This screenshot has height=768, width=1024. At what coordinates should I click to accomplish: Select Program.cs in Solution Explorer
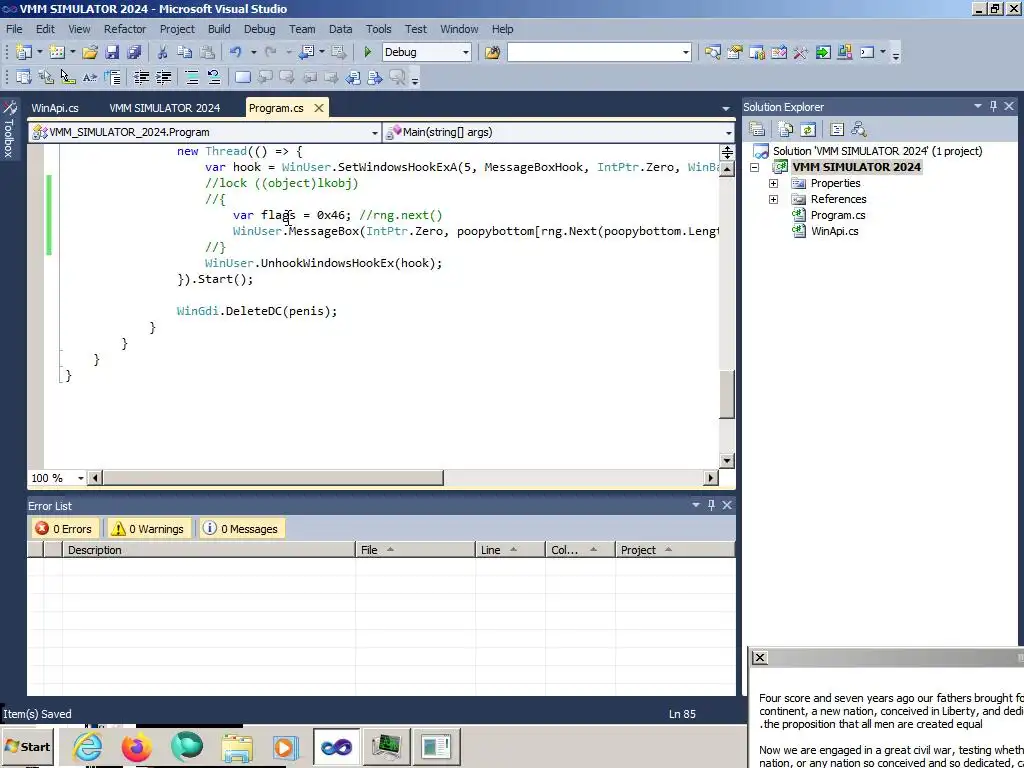coord(837,215)
